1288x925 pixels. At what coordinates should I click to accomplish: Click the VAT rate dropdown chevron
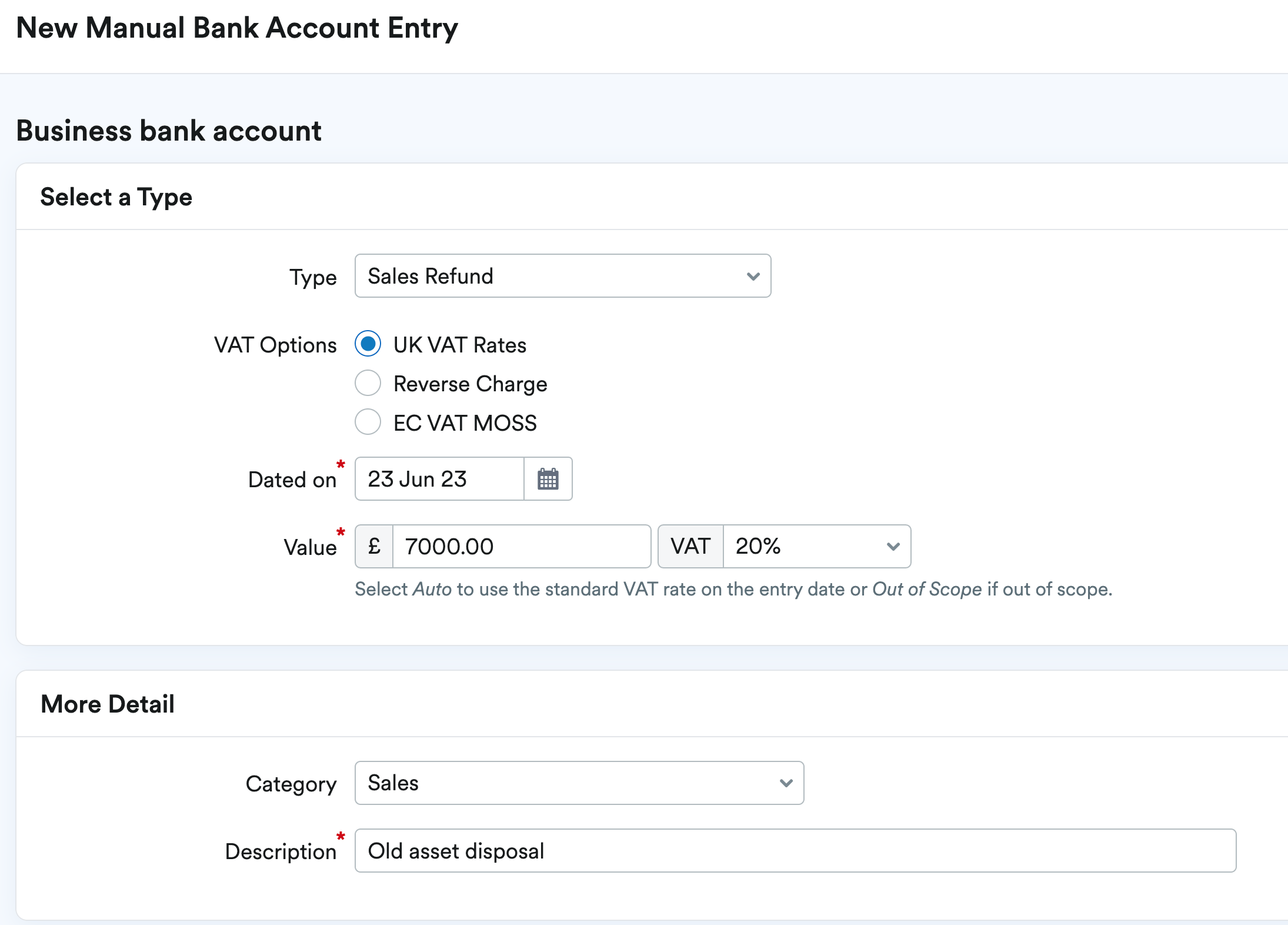893,547
